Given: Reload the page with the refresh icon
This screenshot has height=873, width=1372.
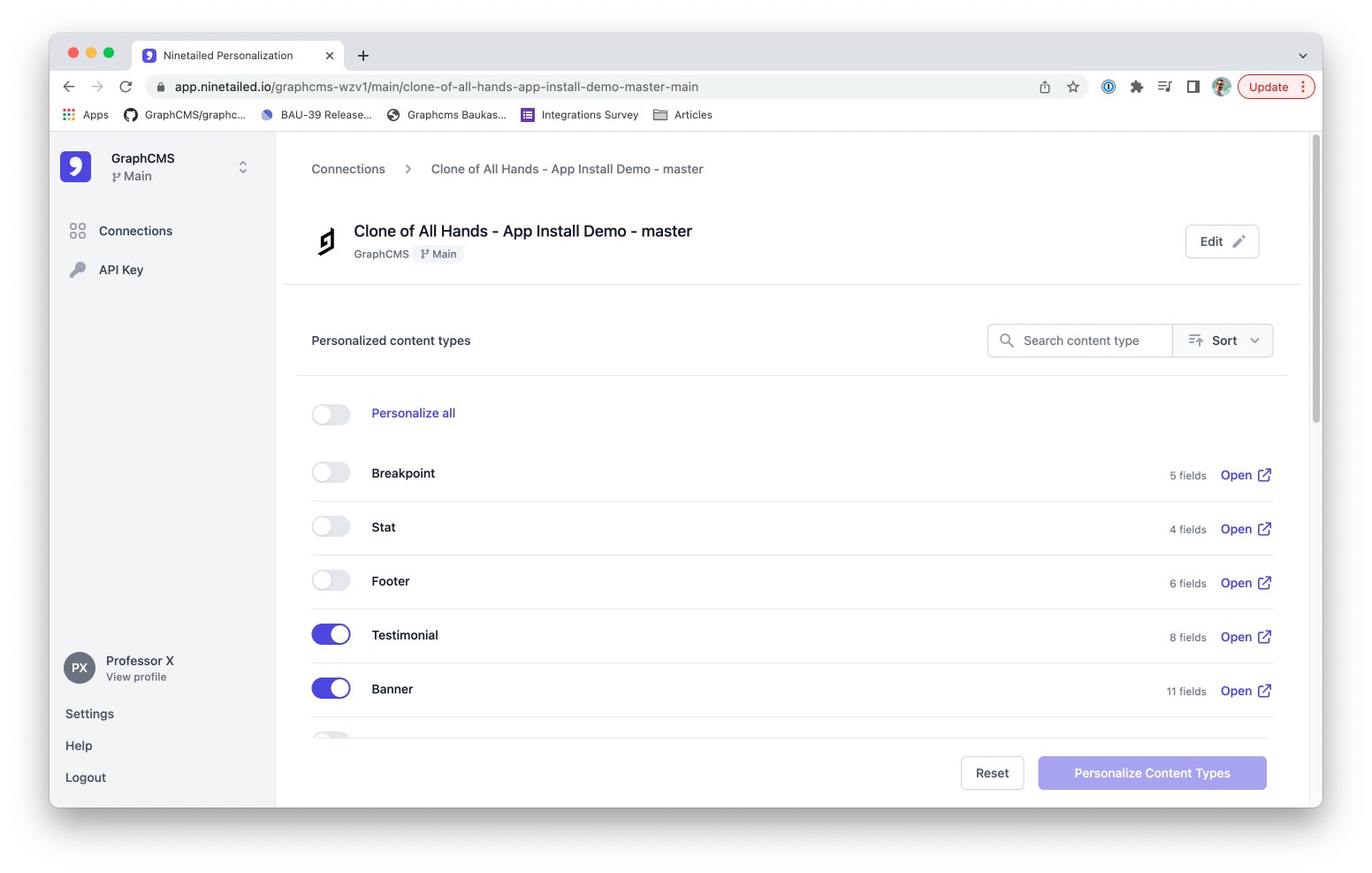Looking at the screenshot, I should [x=126, y=87].
